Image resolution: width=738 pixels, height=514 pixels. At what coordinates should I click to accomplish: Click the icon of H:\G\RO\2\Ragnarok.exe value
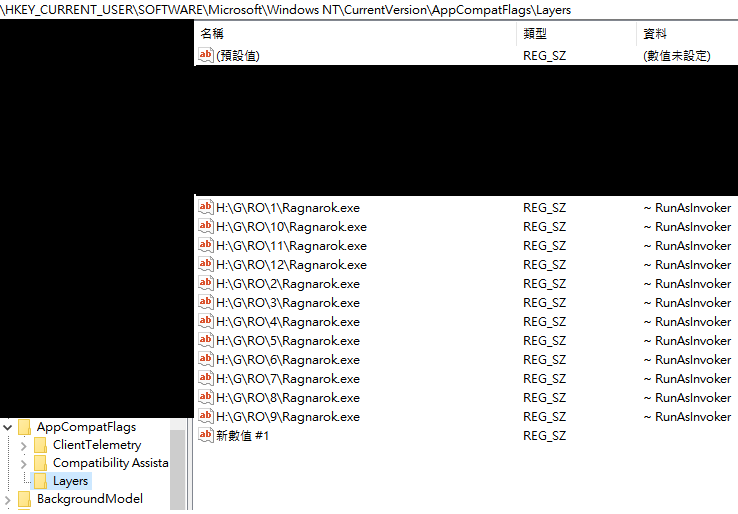pos(206,283)
